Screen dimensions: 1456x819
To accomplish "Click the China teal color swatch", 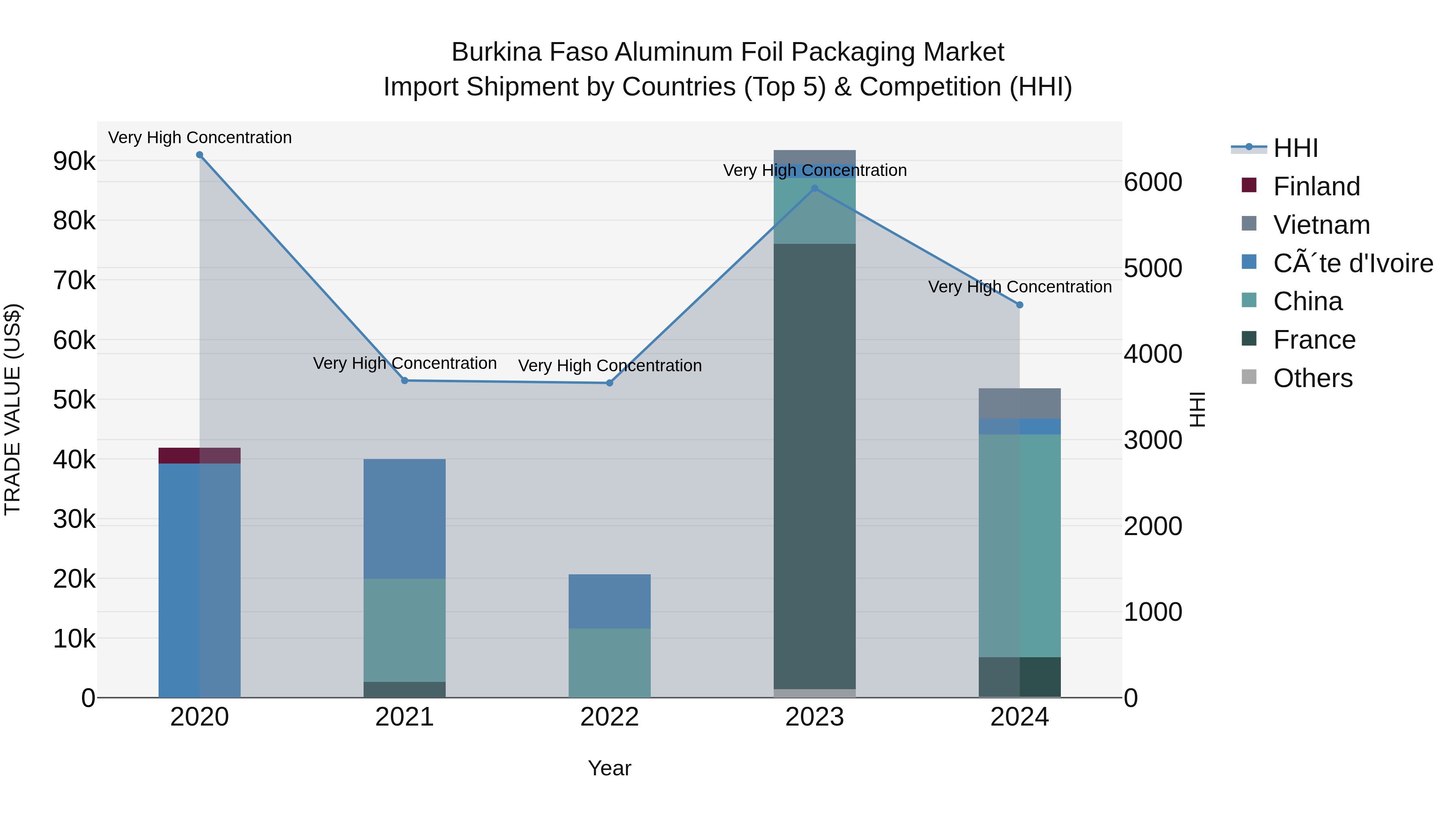I will pyautogui.click(x=1249, y=300).
